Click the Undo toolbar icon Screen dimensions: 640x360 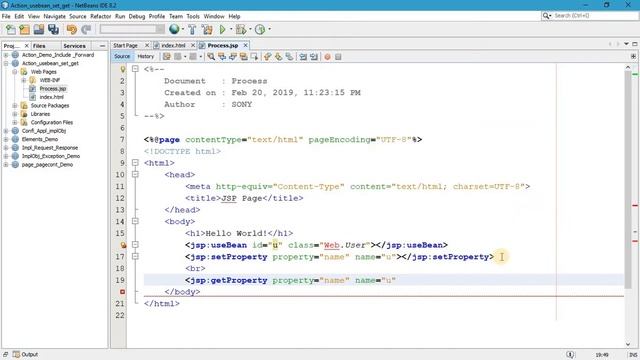tap(72, 29)
